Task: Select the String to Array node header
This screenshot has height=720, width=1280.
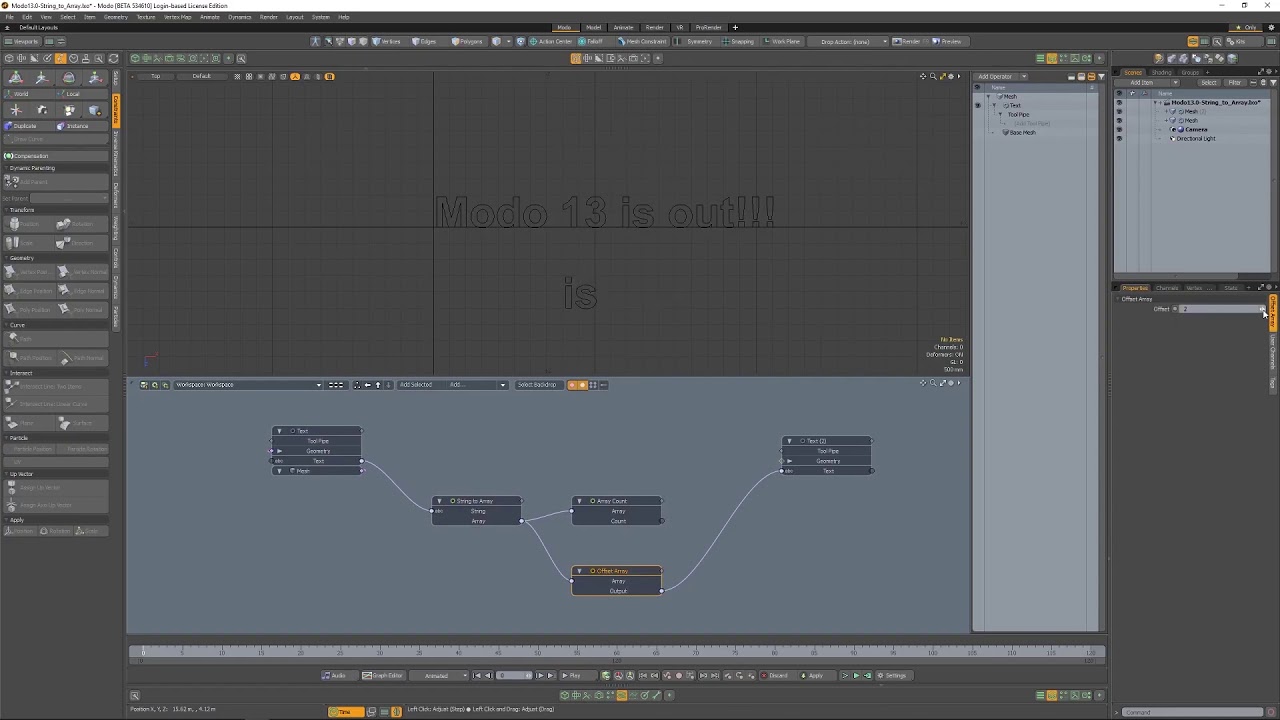Action: tap(477, 501)
